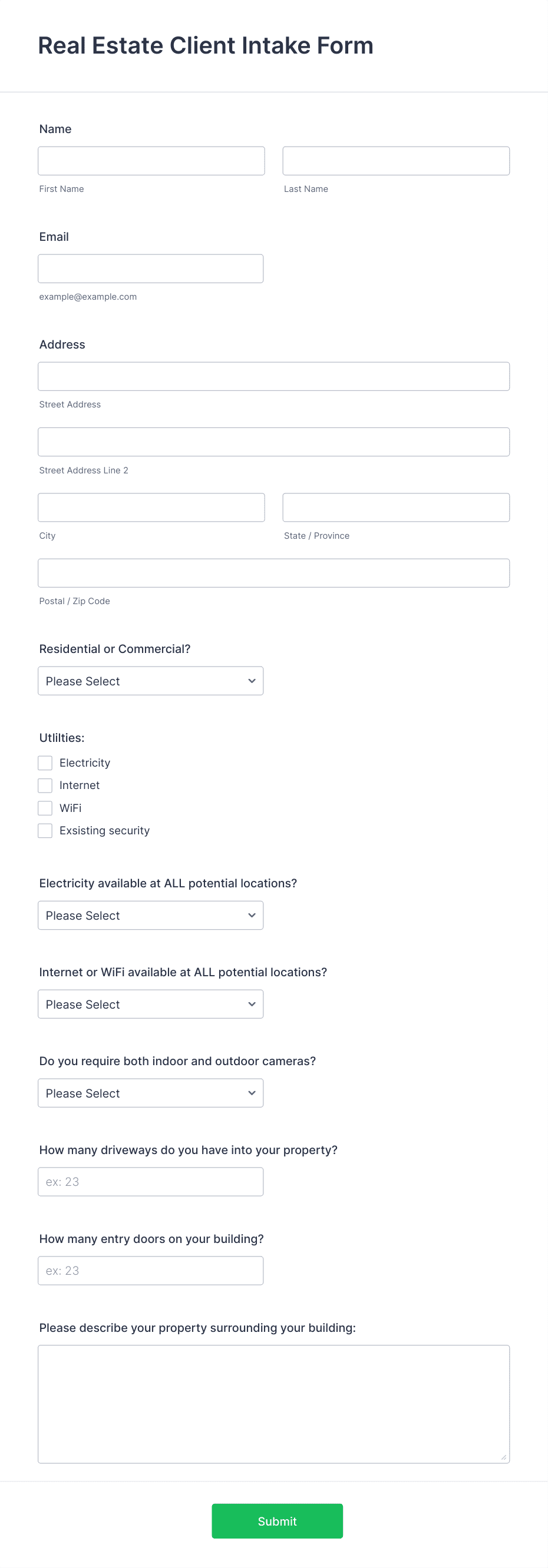The image size is (548, 1568).
Task: Toggle the WiFi checkbox
Action: tap(44, 808)
